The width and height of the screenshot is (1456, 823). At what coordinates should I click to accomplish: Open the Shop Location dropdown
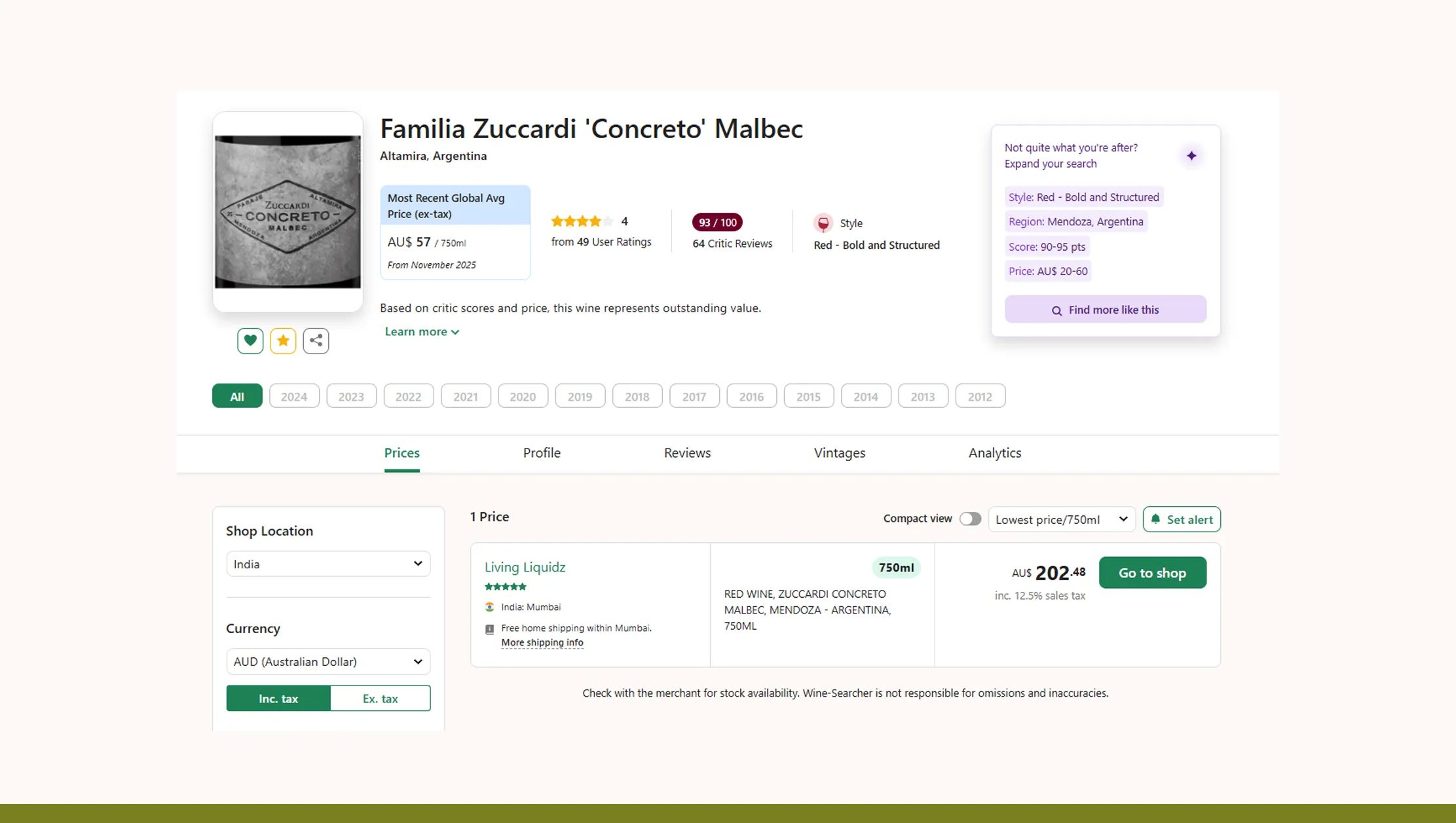[x=327, y=563]
